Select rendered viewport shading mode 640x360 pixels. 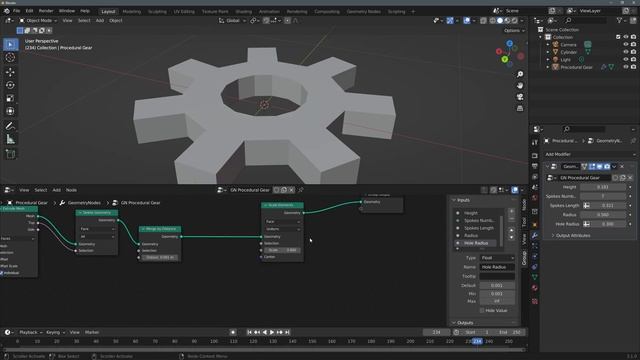pos(515,20)
